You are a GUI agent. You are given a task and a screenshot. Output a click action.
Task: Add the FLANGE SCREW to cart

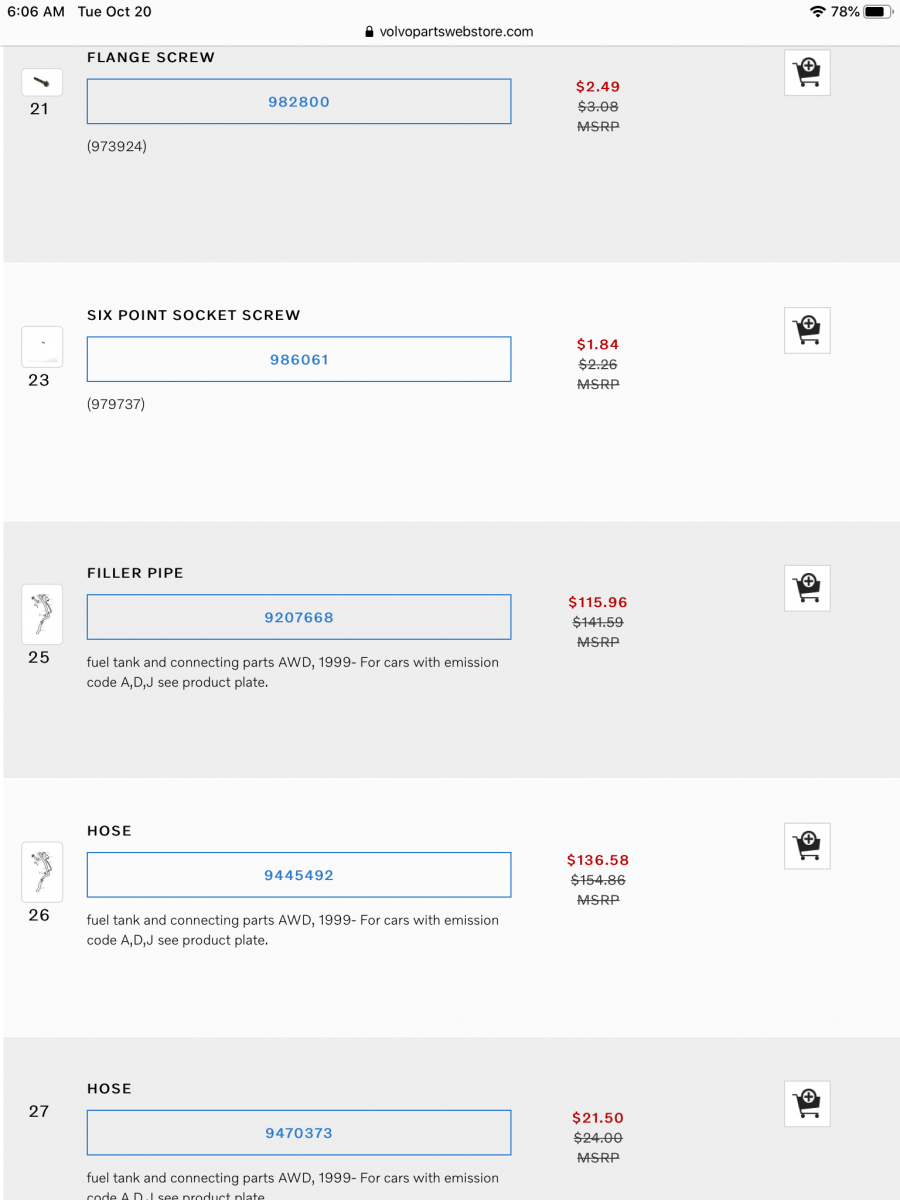[x=806, y=72]
